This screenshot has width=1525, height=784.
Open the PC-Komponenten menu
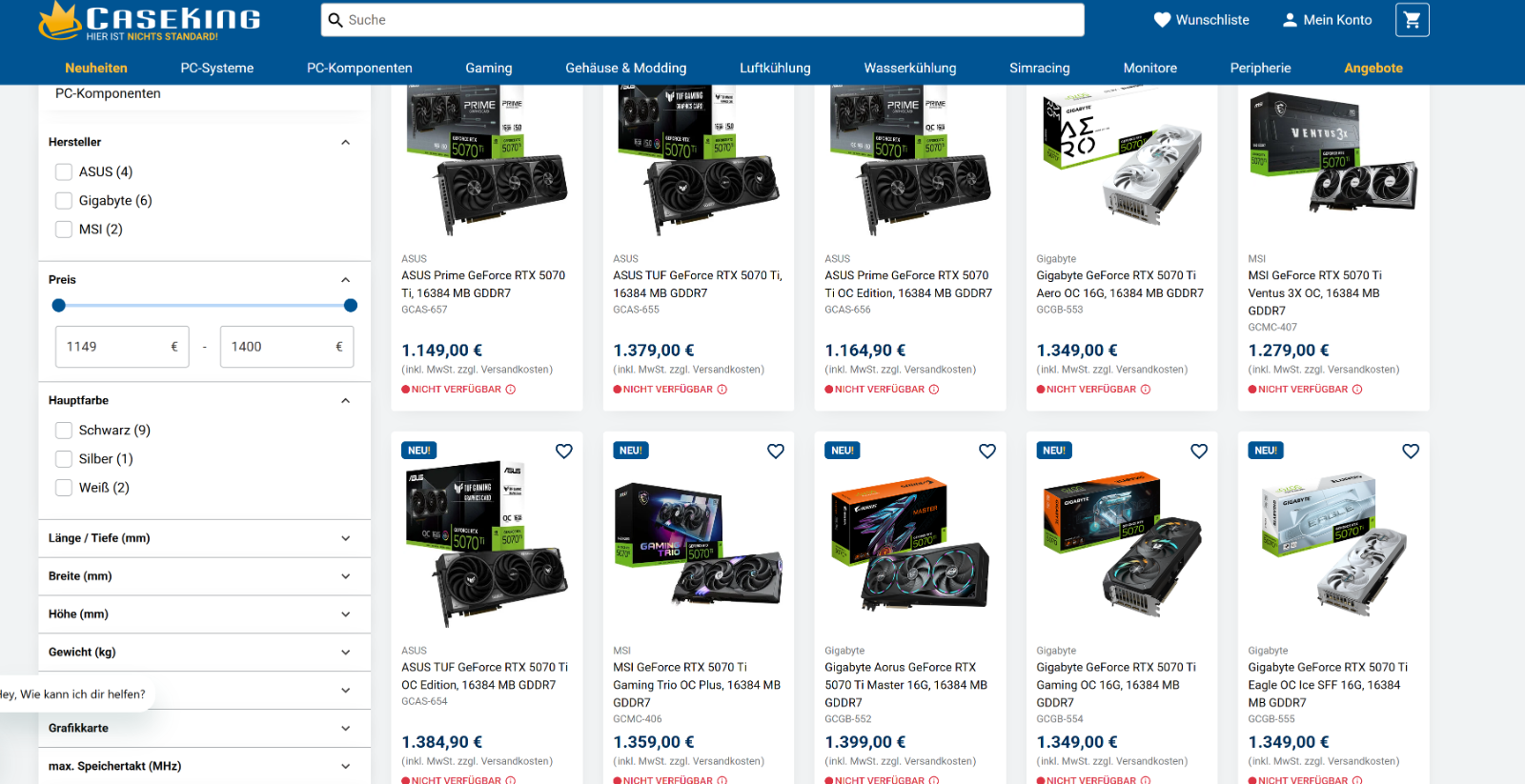point(359,68)
